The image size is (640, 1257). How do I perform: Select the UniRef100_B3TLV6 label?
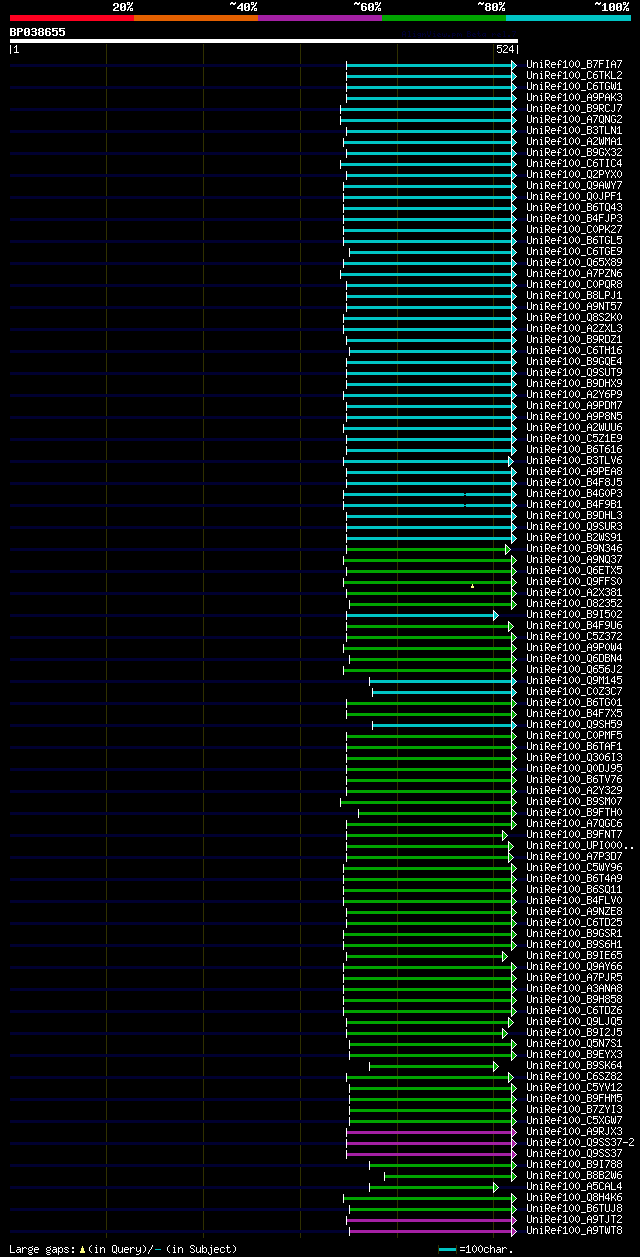coord(574,460)
